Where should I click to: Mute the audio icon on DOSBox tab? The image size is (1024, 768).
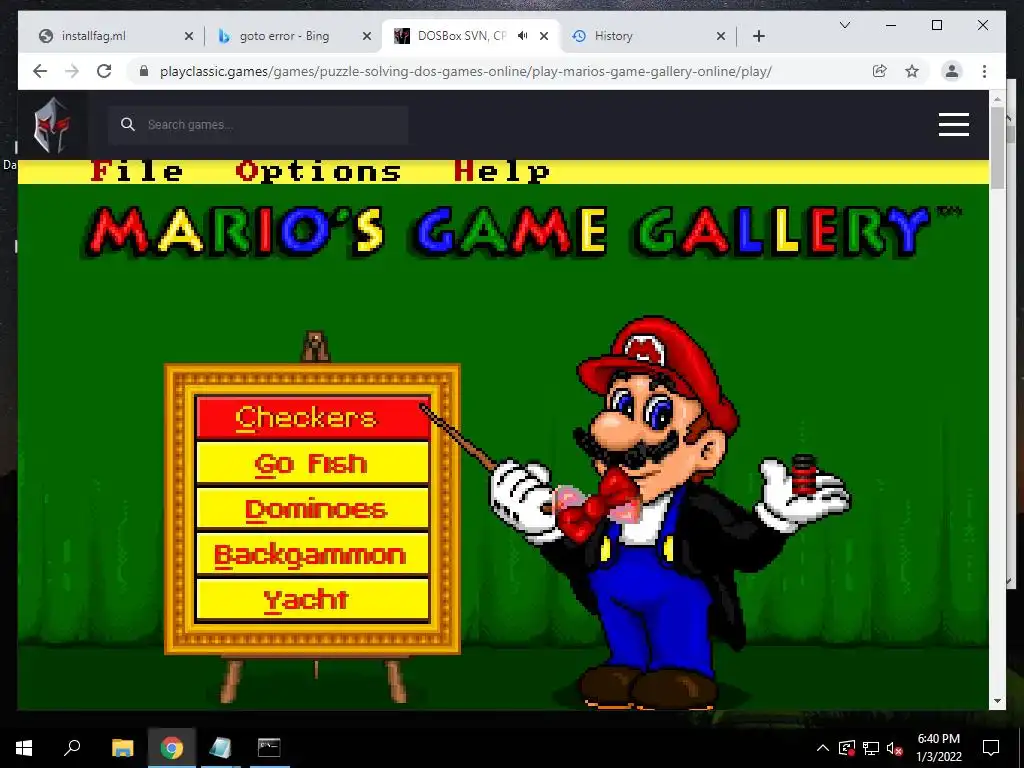click(522, 36)
